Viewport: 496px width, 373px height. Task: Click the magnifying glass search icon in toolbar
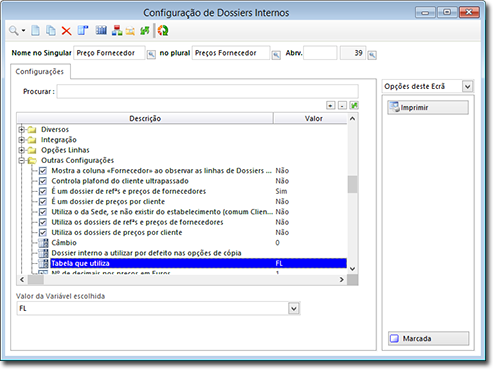pos(14,31)
